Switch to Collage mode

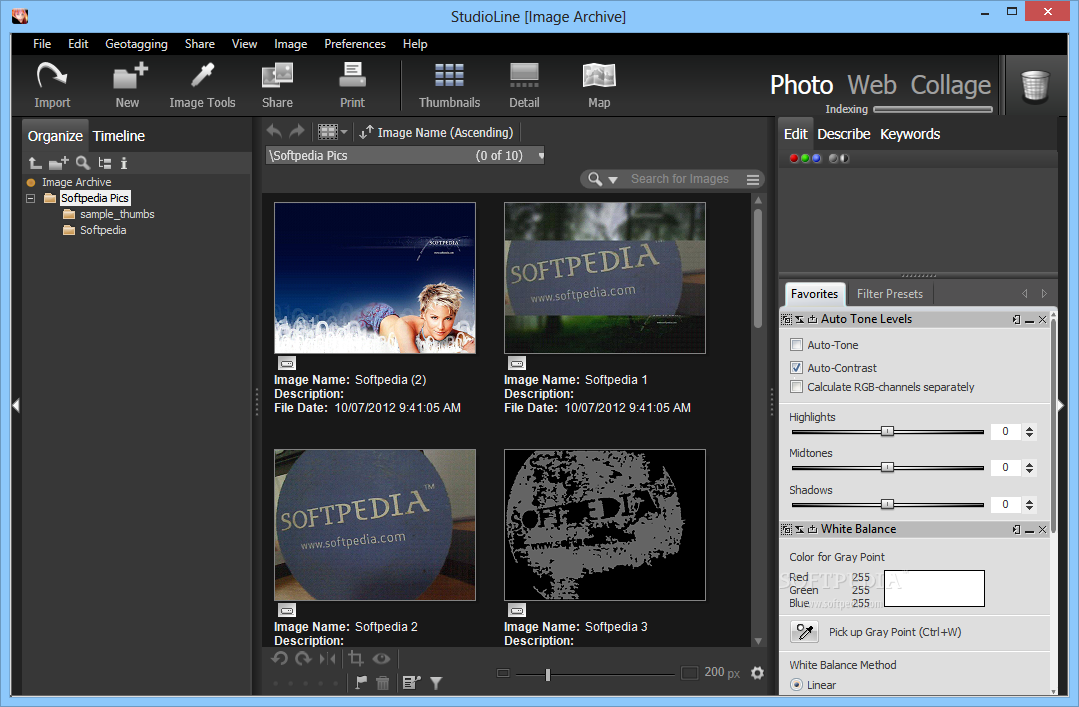[951, 85]
